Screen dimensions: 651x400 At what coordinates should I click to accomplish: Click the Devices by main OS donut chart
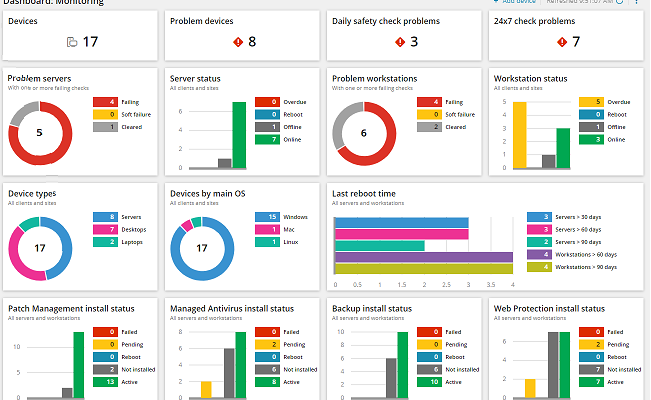[202, 248]
